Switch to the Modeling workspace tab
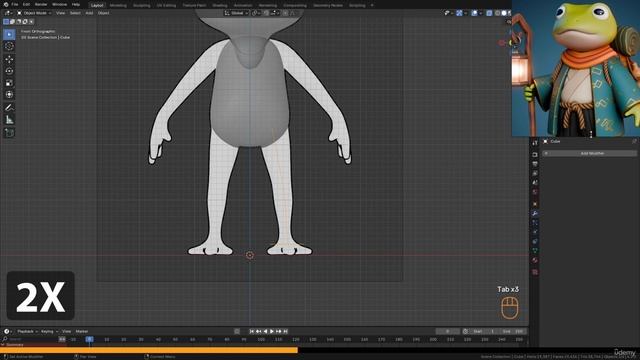The height and width of the screenshot is (360, 640). 118,5
